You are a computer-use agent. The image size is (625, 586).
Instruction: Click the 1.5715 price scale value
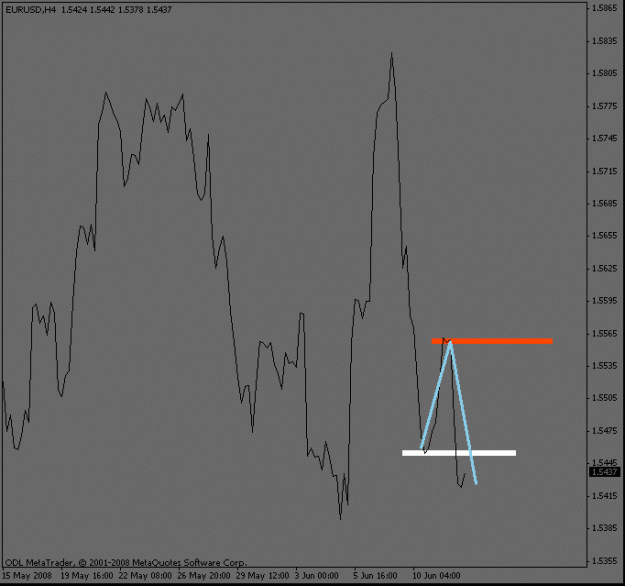604,171
